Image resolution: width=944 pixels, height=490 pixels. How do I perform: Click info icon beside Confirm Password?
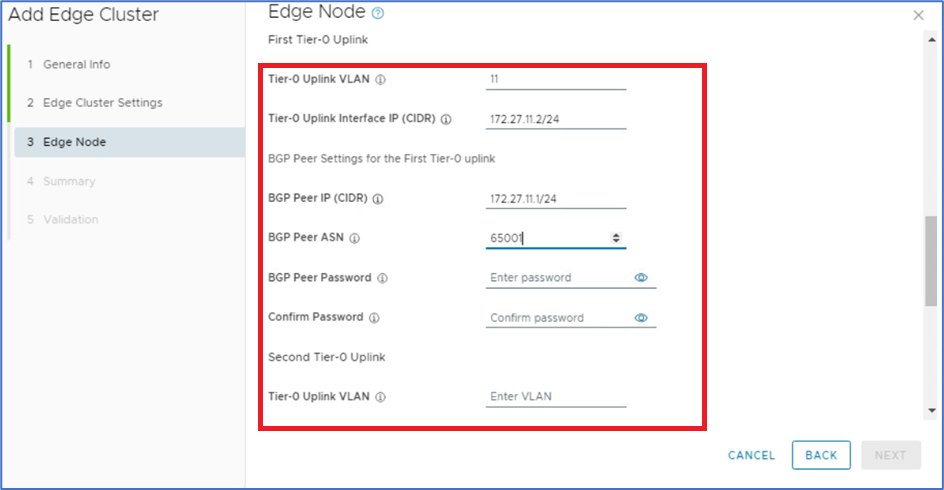[x=374, y=318]
